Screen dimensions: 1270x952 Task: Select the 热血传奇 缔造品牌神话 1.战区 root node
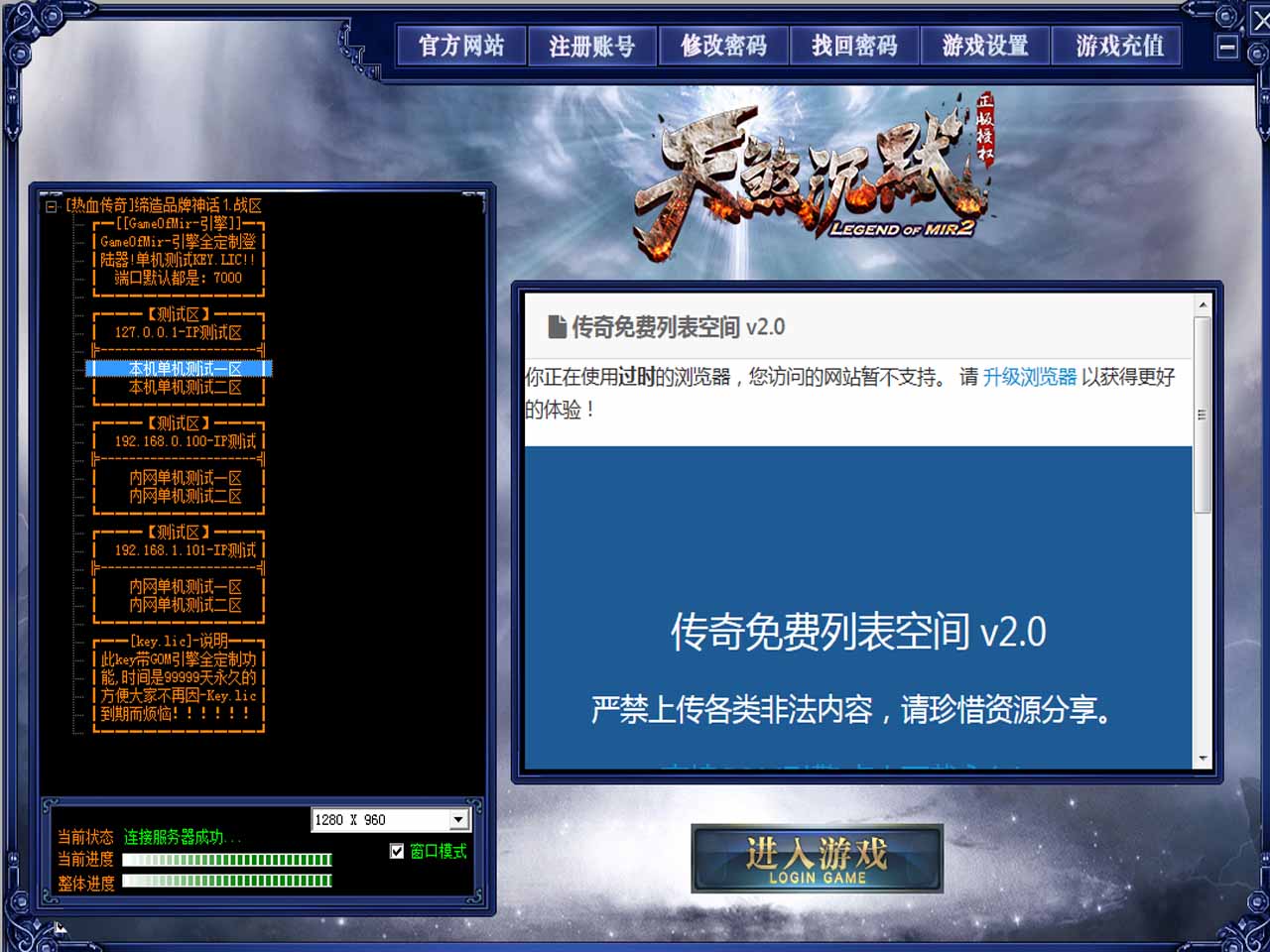[x=164, y=205]
